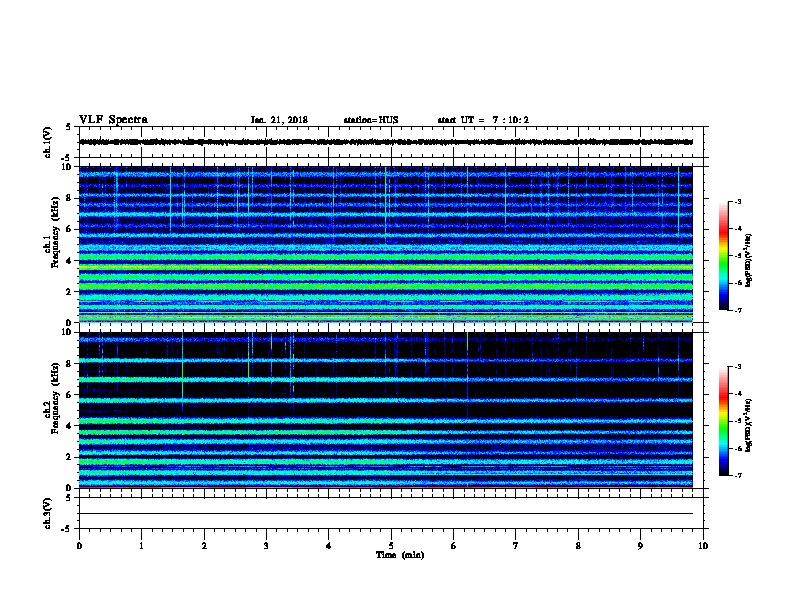Screen dimensions: 792x612
Task: Click inside the ch.1 spectrogram panel
Action: (386, 244)
